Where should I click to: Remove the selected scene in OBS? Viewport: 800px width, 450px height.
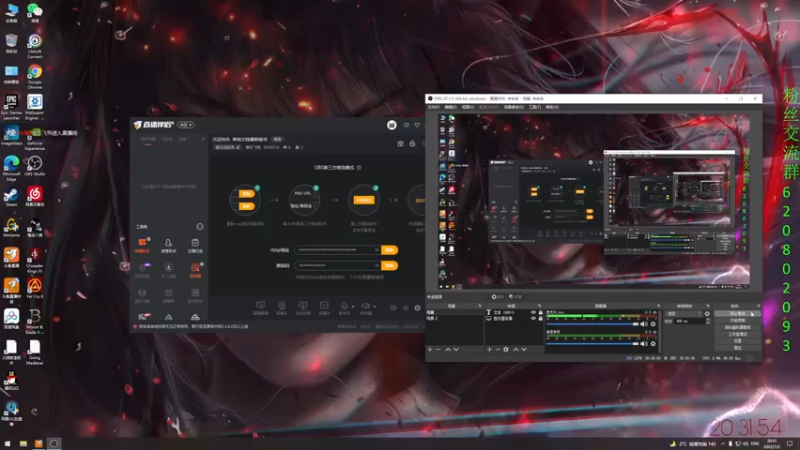[x=438, y=349]
